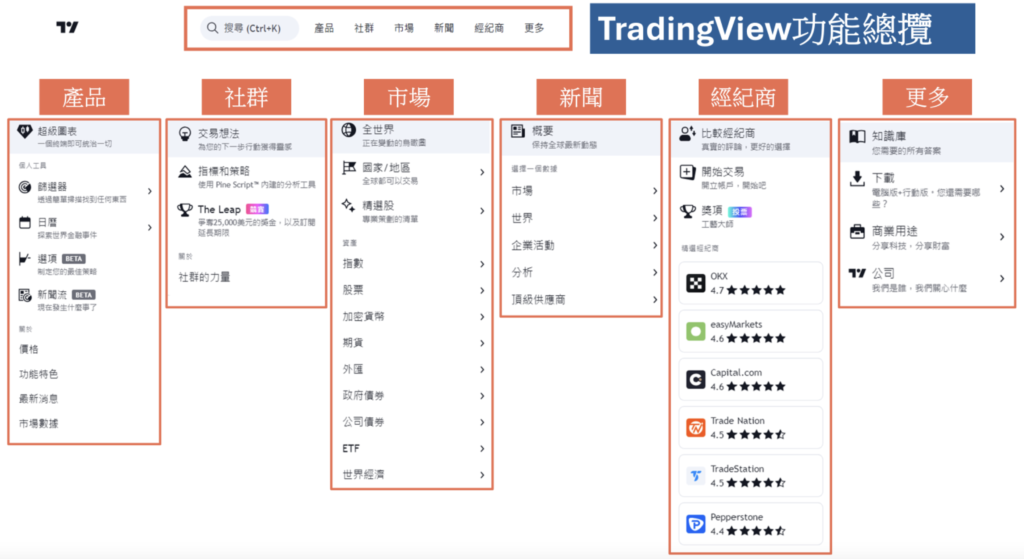
Task: Expand the 篩選器 submenu arrow
Action: click(x=150, y=191)
